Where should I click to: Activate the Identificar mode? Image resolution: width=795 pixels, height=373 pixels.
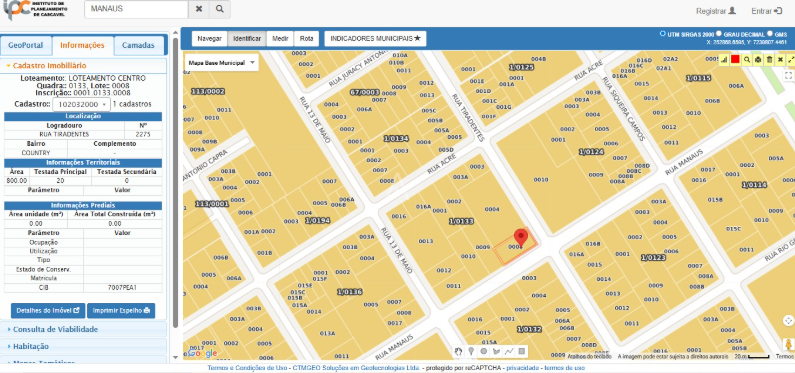[246, 39]
